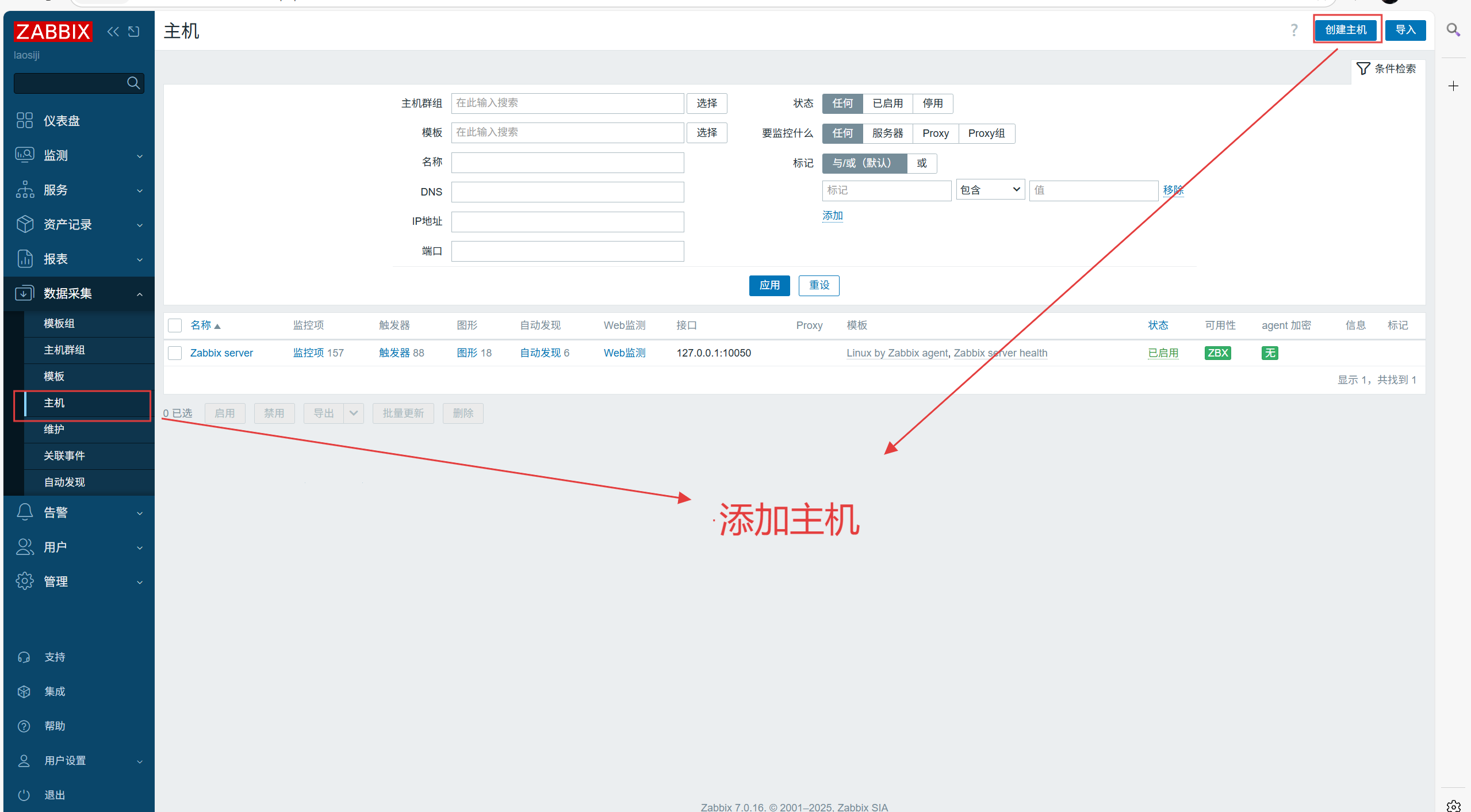The height and width of the screenshot is (812, 1471).
Task: Click 选择 button beside 模板 field
Action: point(707,133)
